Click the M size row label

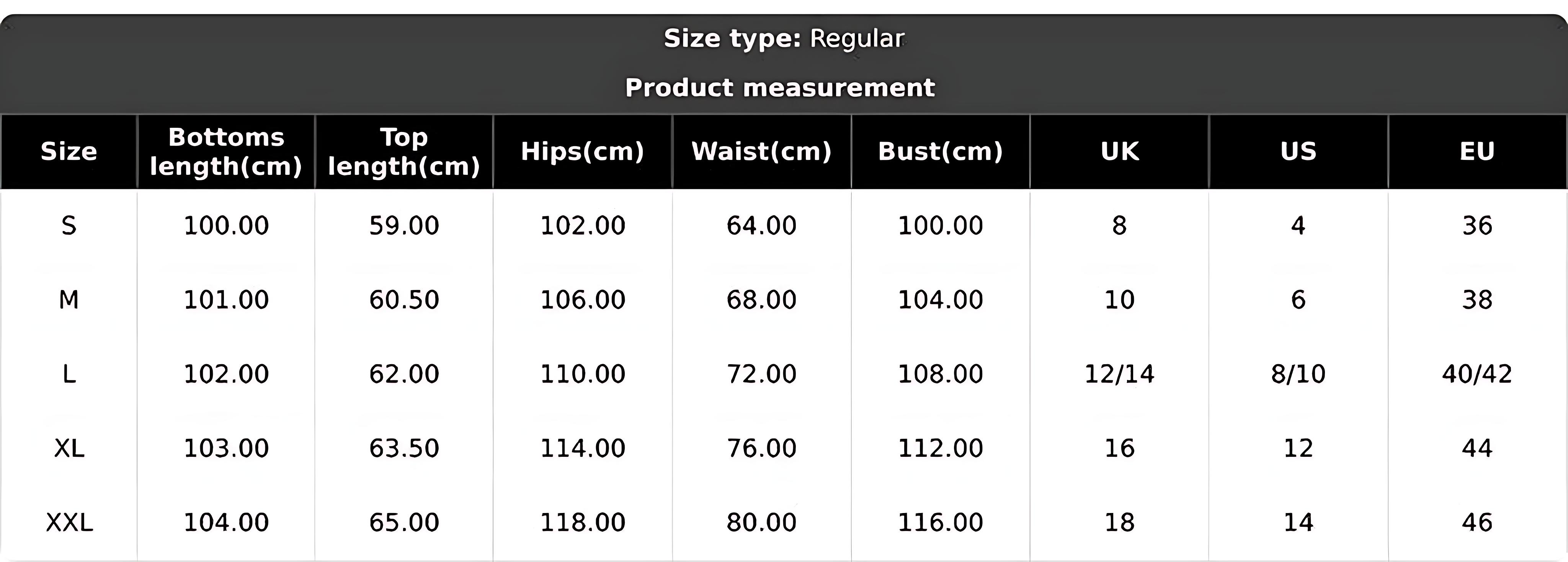69,300
